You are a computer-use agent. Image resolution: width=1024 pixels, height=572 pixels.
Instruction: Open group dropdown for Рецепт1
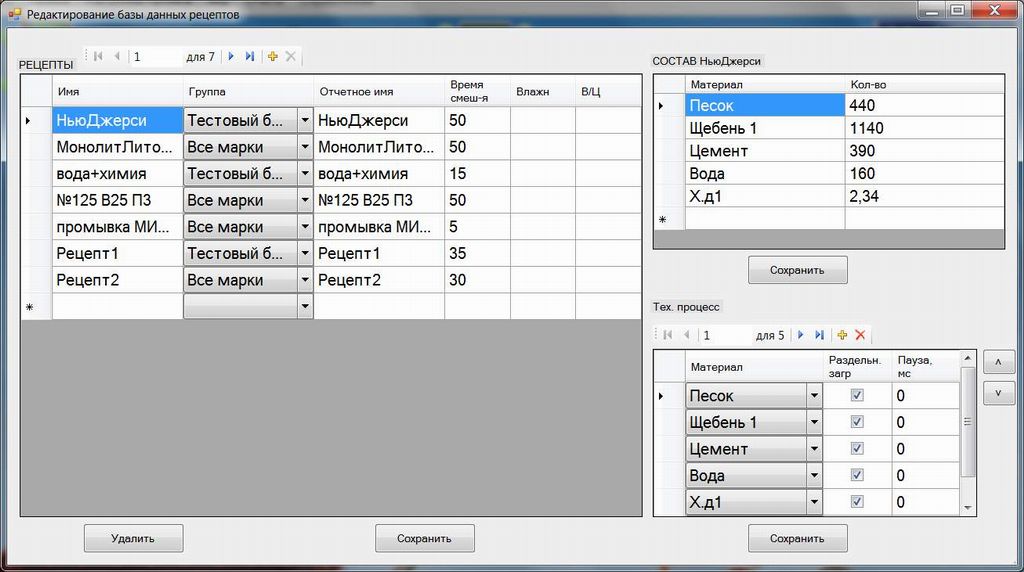pyautogui.click(x=305, y=253)
